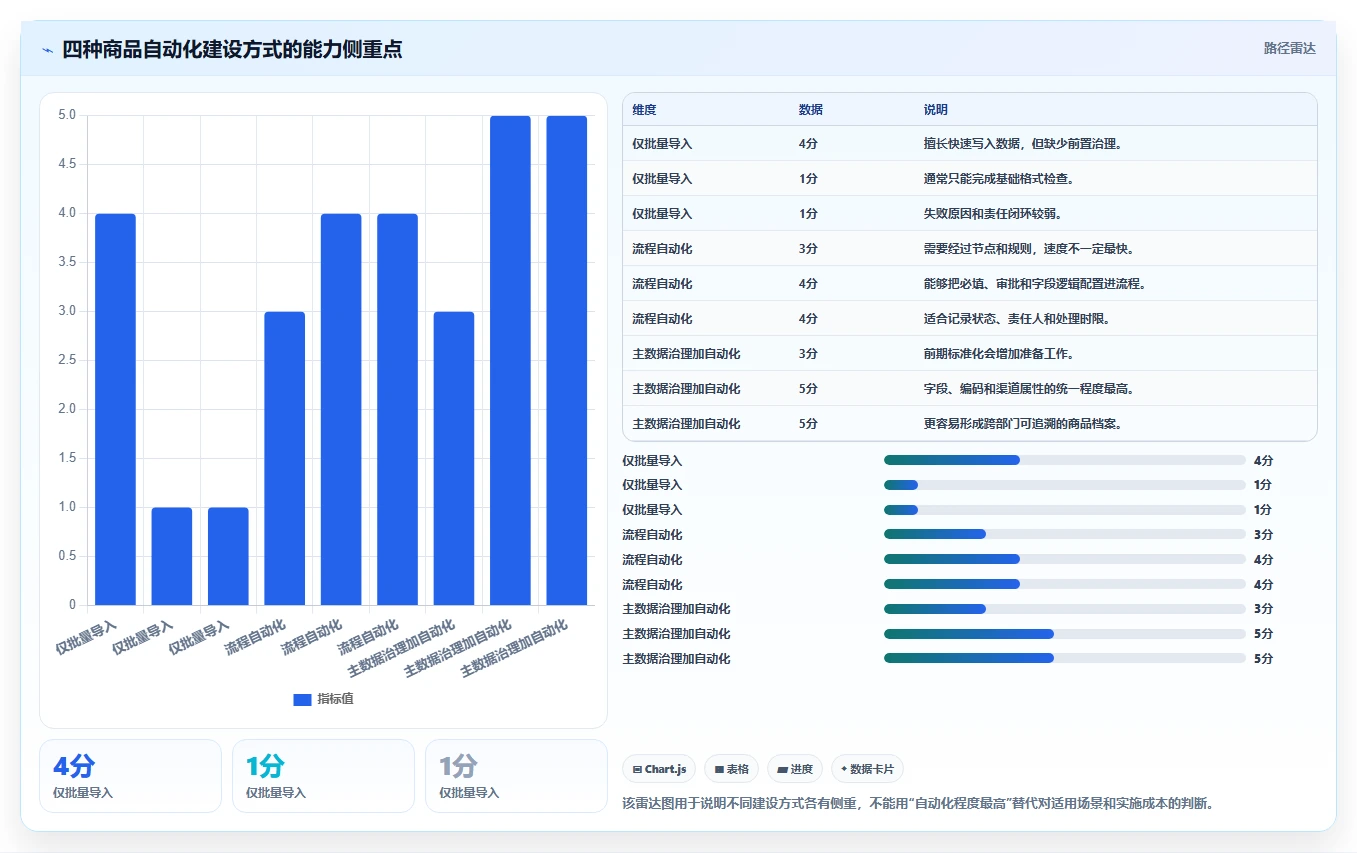Click 主数据治理加自动化 in the 更容易形成跨部门 table row
The width and height of the screenshot is (1357, 853).
[686, 424]
